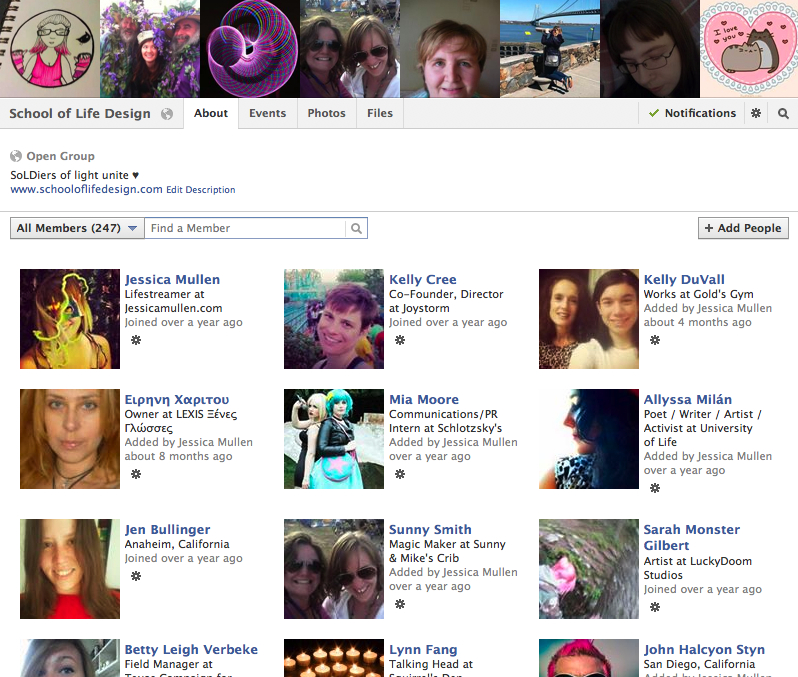Open Sarah Monster Gilbert's name link
The width and height of the screenshot is (798, 677).
pyautogui.click(x=692, y=538)
